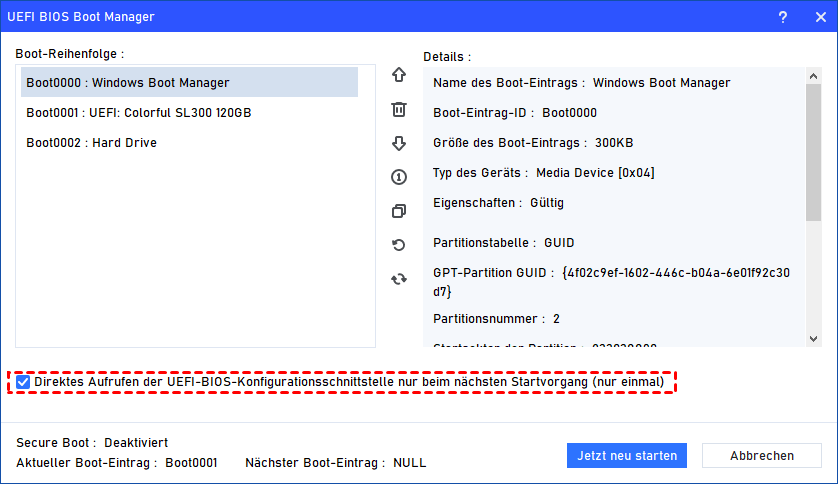Click the restore counterclockwise arrow icon
Image resolution: width=838 pixels, height=484 pixels.
tap(399, 245)
